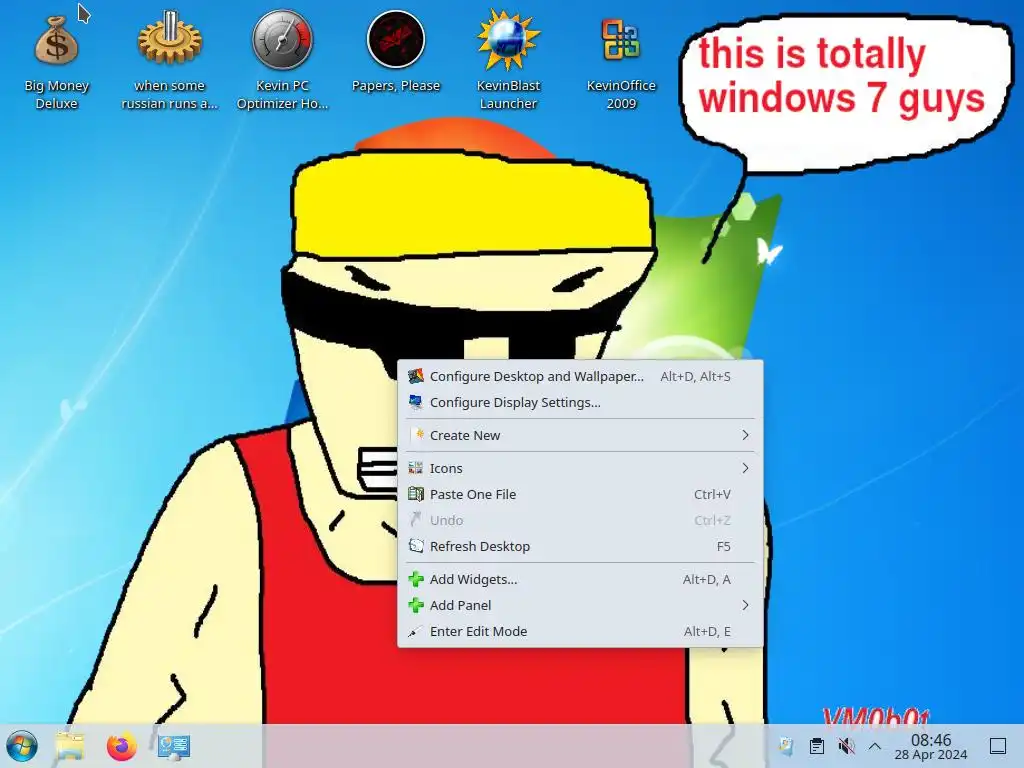Launch Firefox from the taskbar
This screenshot has height=768, width=1024.
click(121, 746)
